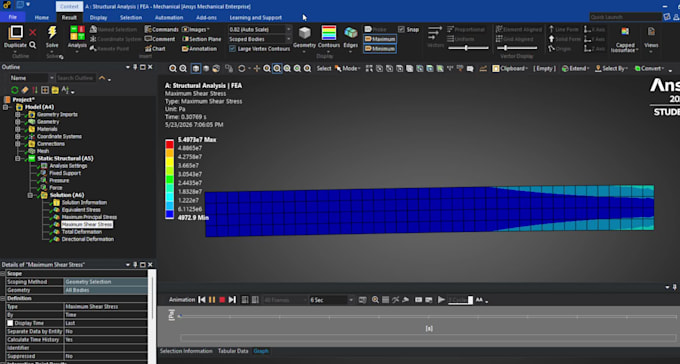The width and height of the screenshot is (680, 364).
Task: Pin the Details panel
Action: coord(135,265)
